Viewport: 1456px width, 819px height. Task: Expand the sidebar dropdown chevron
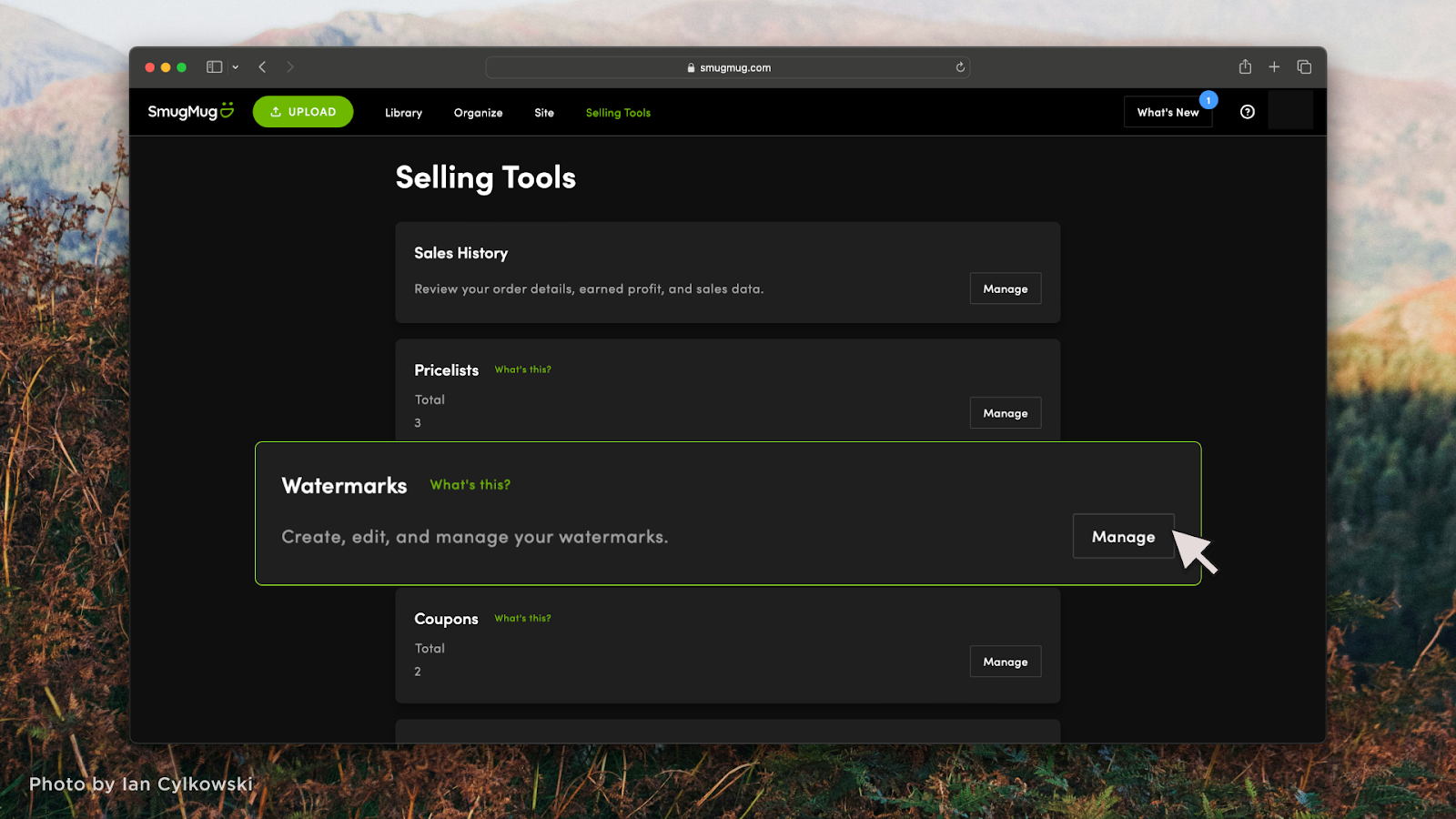(x=235, y=67)
